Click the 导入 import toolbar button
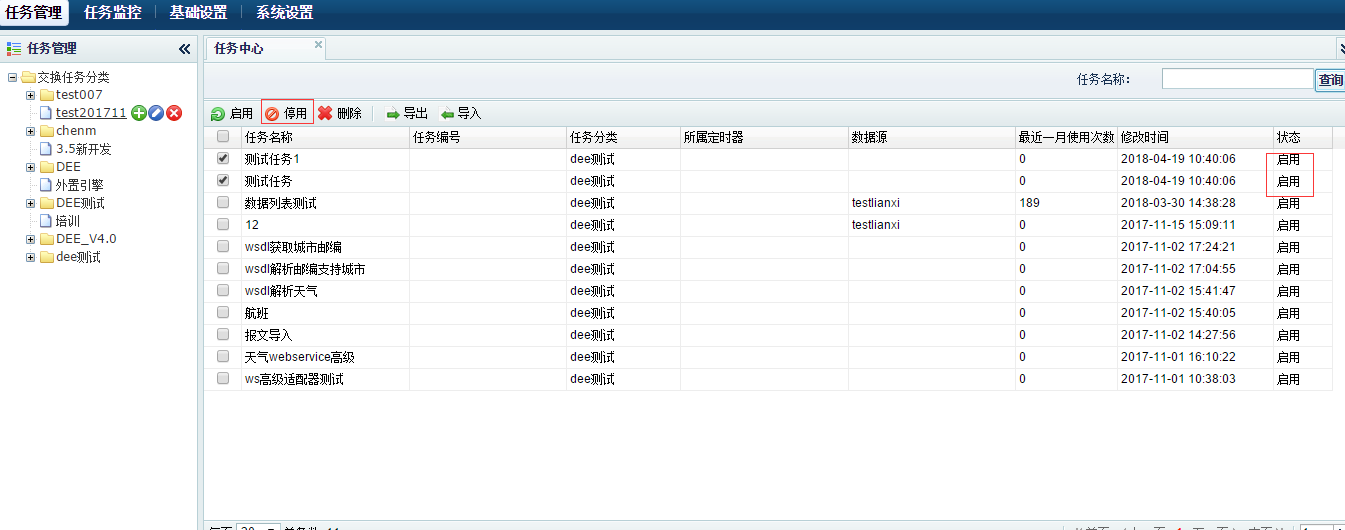The width and height of the screenshot is (1345, 530). click(x=461, y=114)
